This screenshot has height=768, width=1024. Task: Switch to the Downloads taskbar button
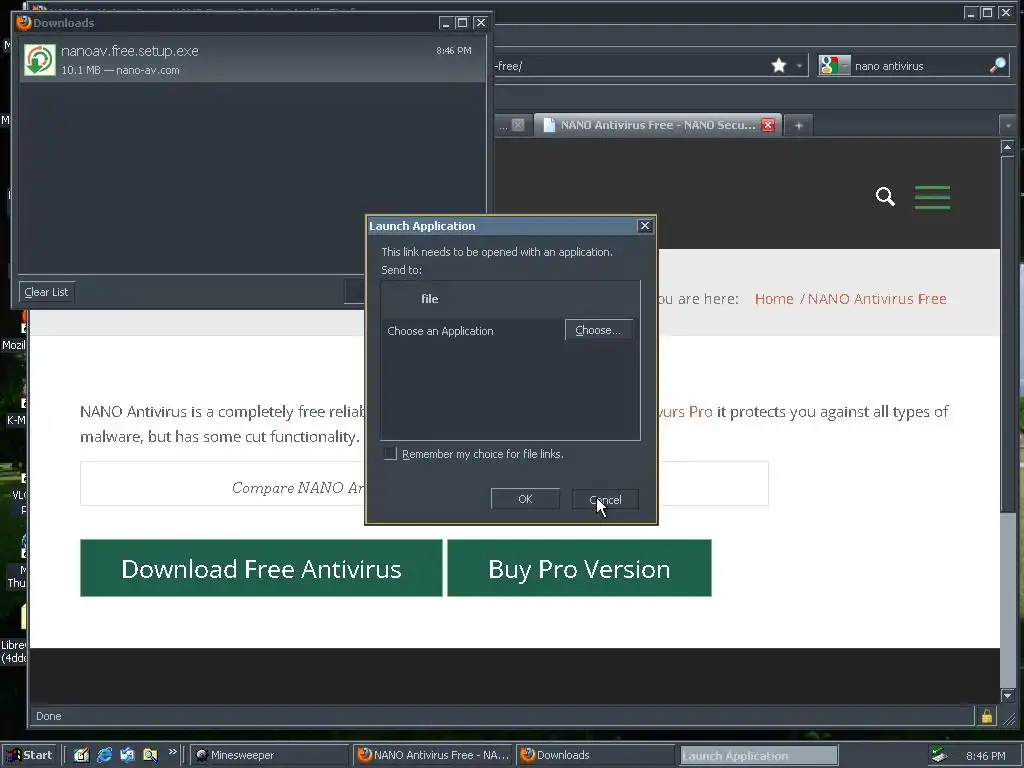tap(596, 755)
